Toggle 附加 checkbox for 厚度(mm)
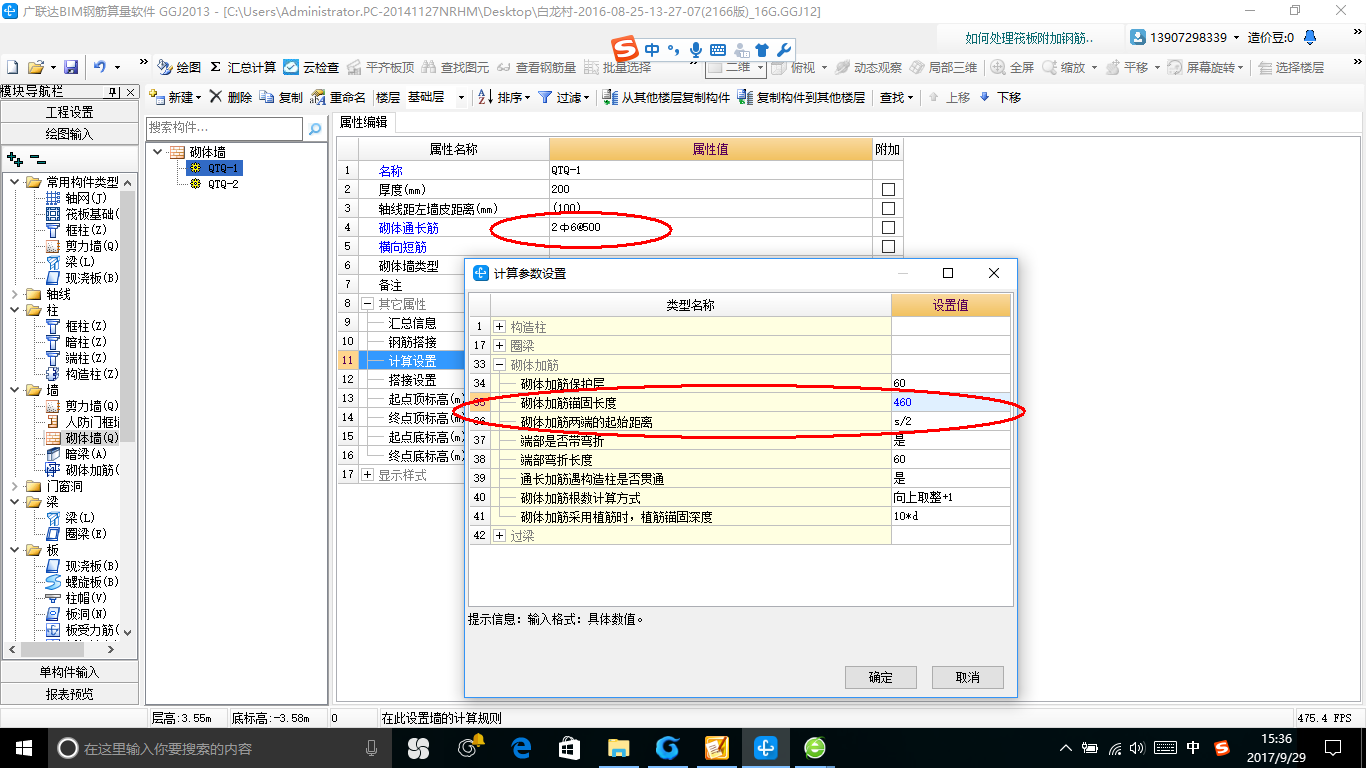Viewport: 1366px width, 768px height. 888,189
